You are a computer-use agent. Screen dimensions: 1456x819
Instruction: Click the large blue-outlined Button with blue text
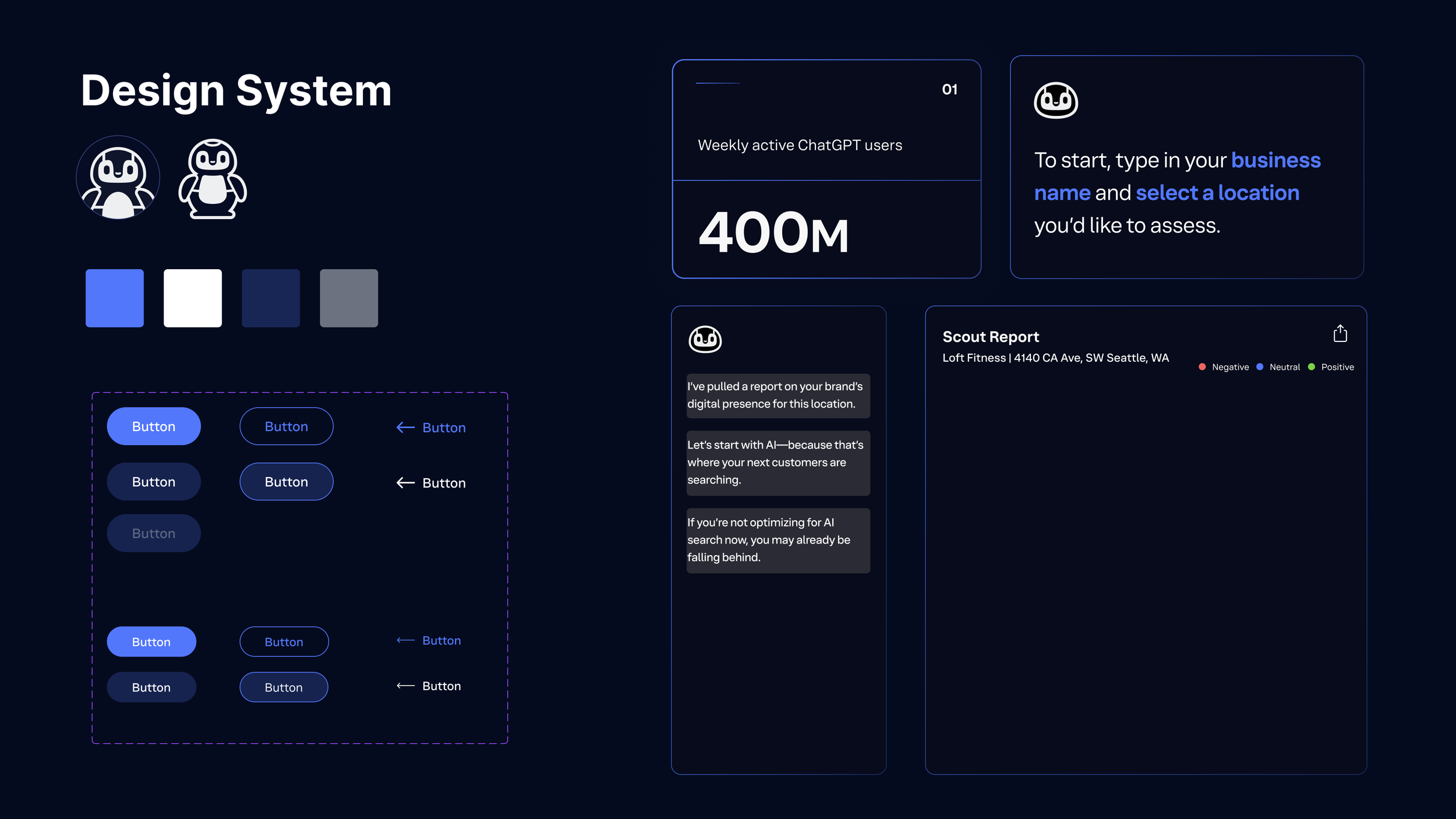[x=287, y=426]
